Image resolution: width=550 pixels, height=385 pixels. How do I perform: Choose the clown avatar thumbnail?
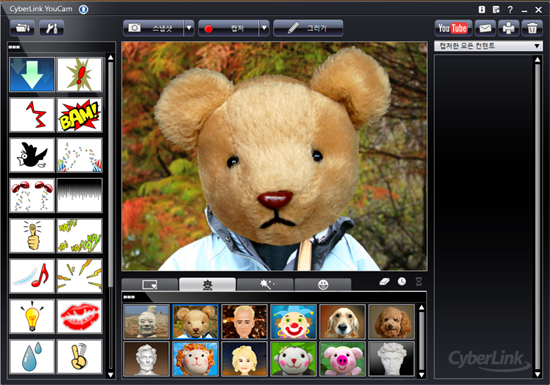pyautogui.click(x=293, y=322)
